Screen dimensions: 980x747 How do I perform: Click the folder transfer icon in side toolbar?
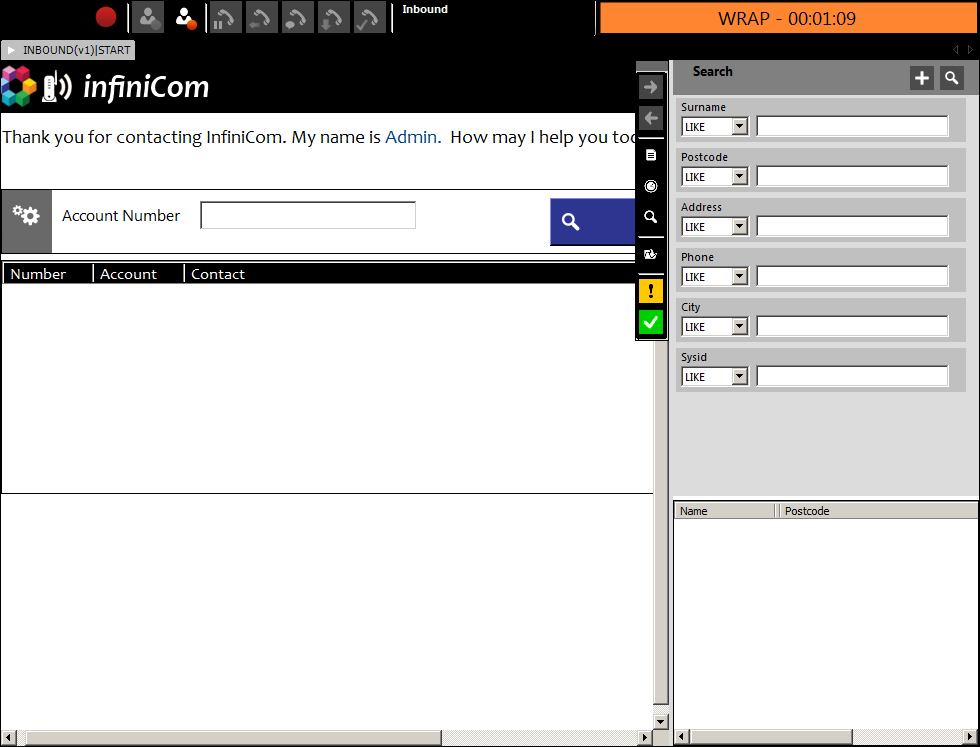tap(651, 254)
